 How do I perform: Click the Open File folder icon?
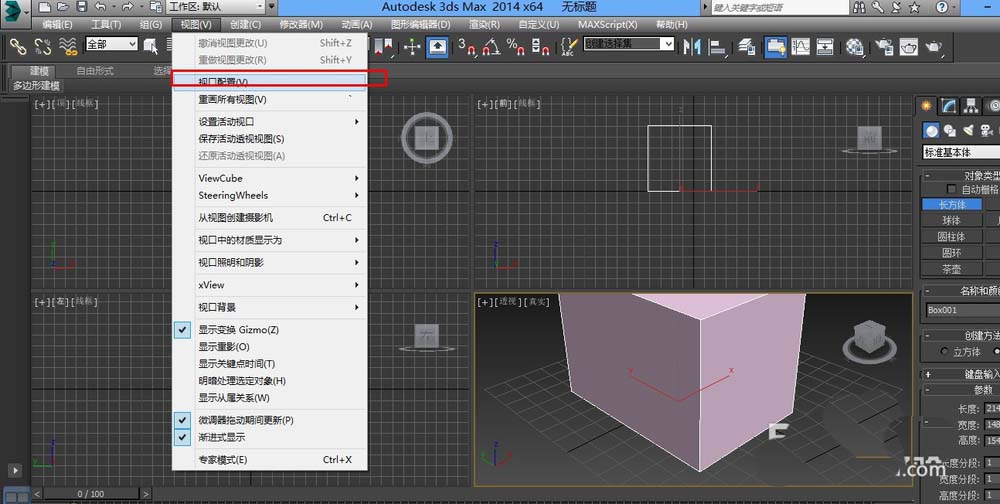[62, 7]
